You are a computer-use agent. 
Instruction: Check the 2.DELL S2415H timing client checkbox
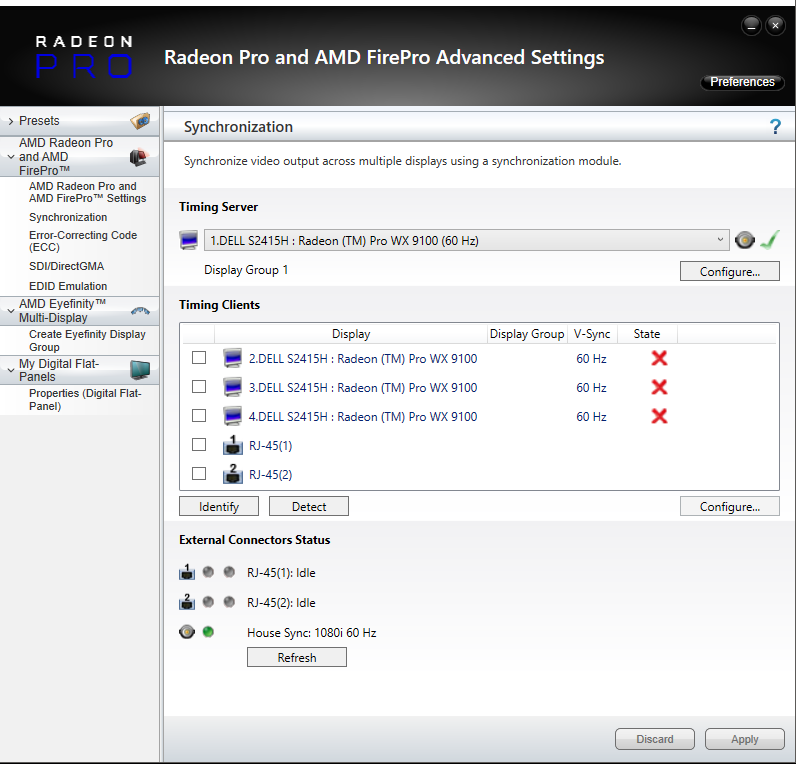pos(199,358)
